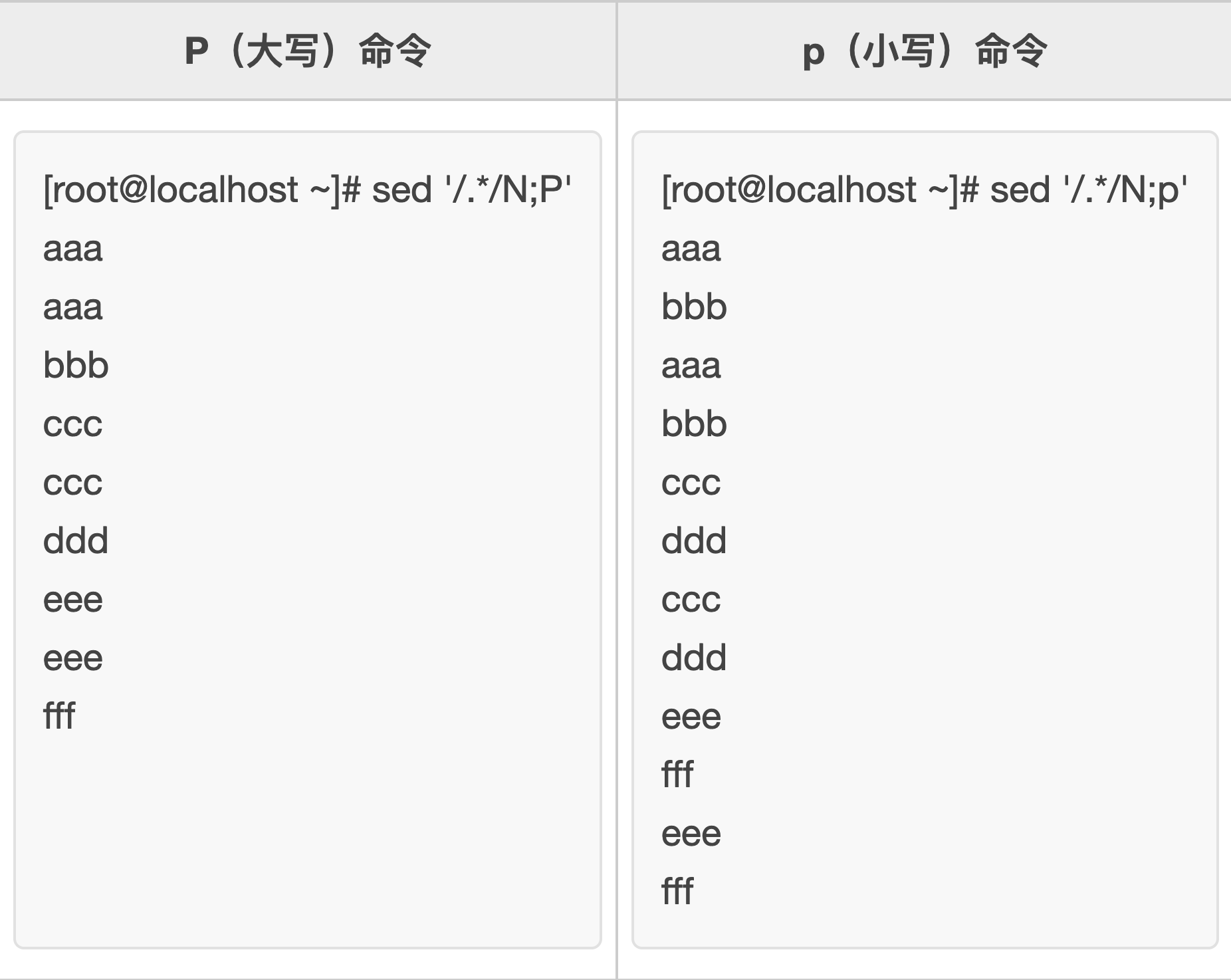Select the fff line in left code block
Image resolution: width=1231 pixels, height=980 pixels.
(x=59, y=716)
